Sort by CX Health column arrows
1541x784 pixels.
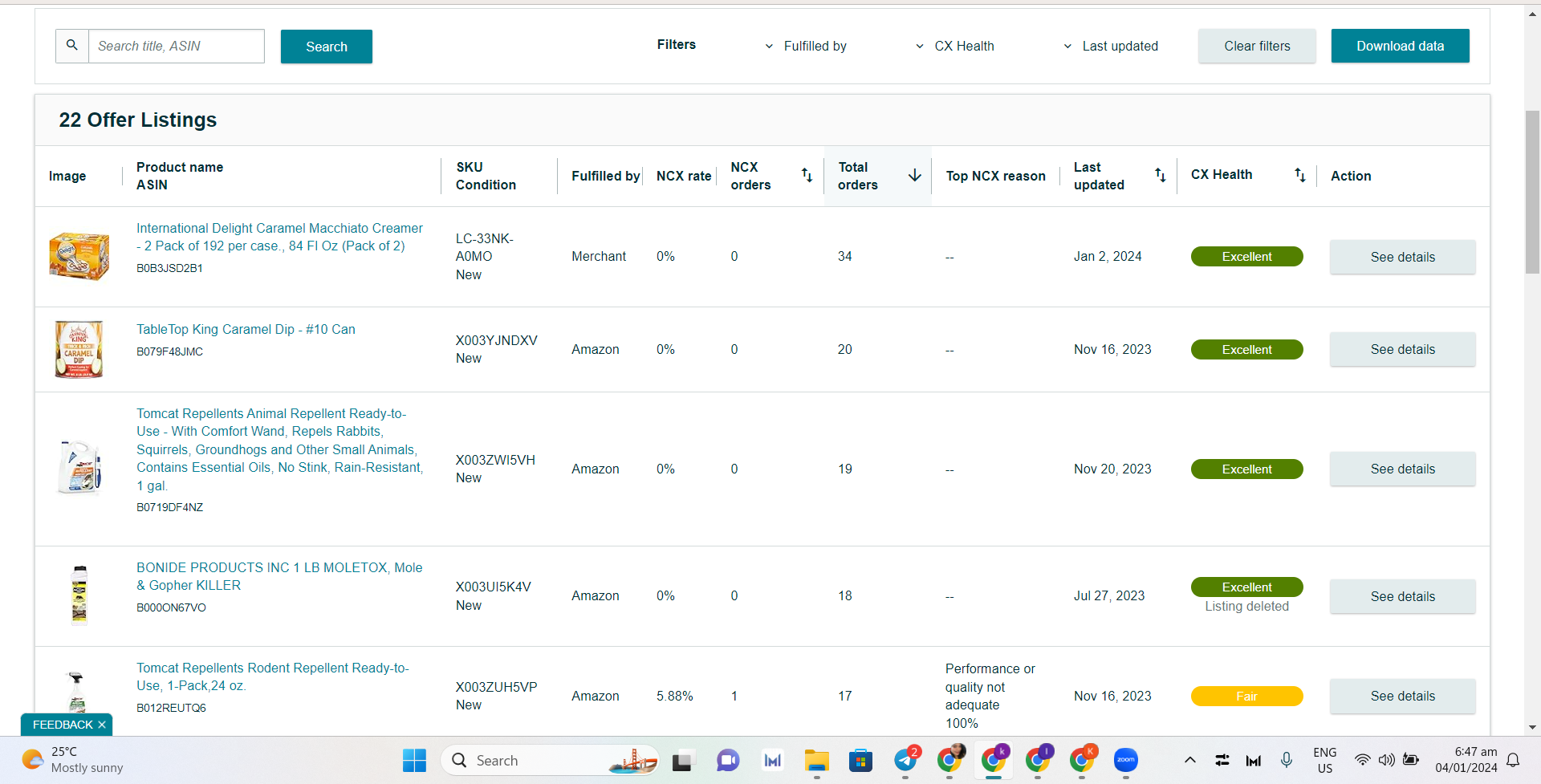click(1299, 175)
